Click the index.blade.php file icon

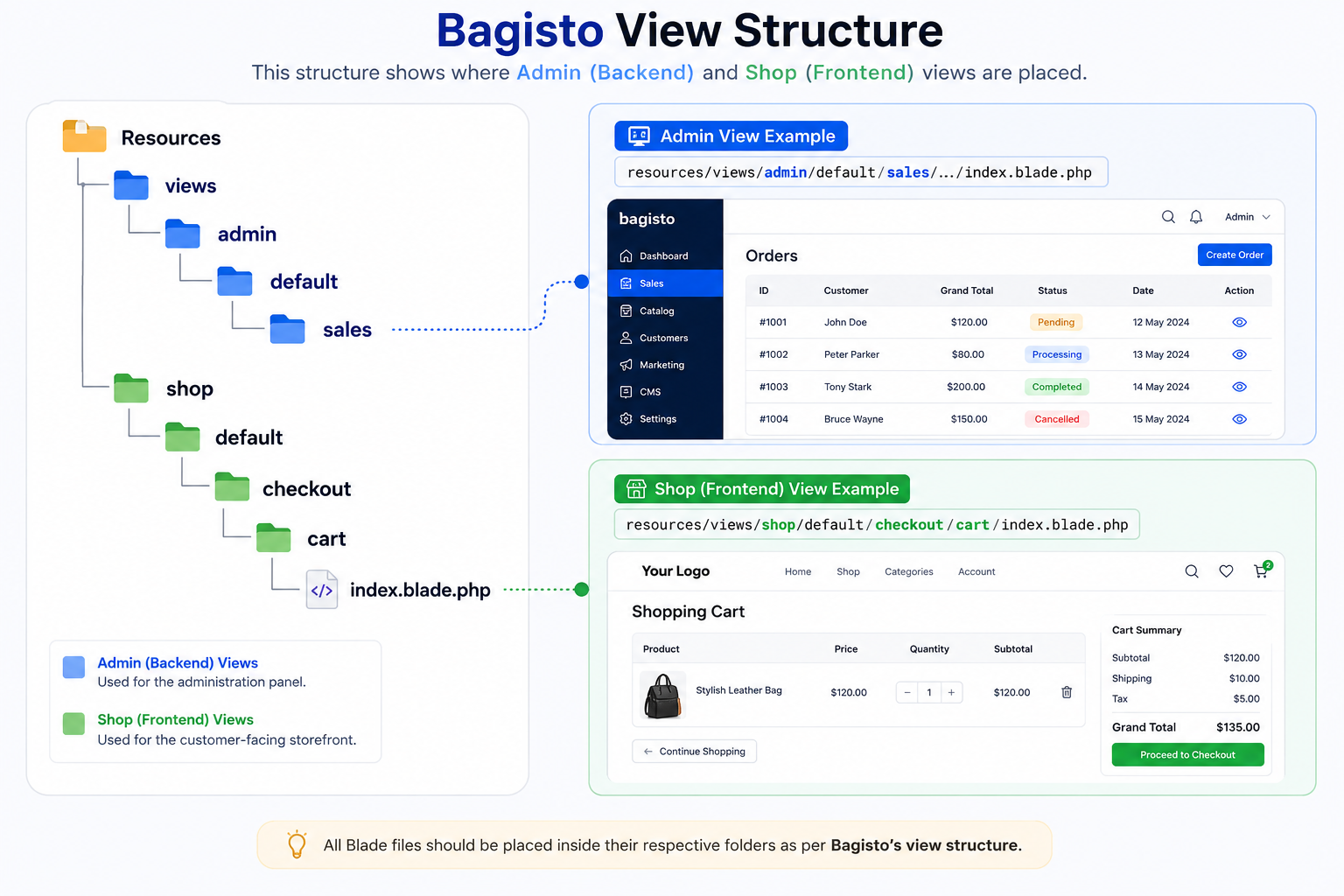[322, 590]
